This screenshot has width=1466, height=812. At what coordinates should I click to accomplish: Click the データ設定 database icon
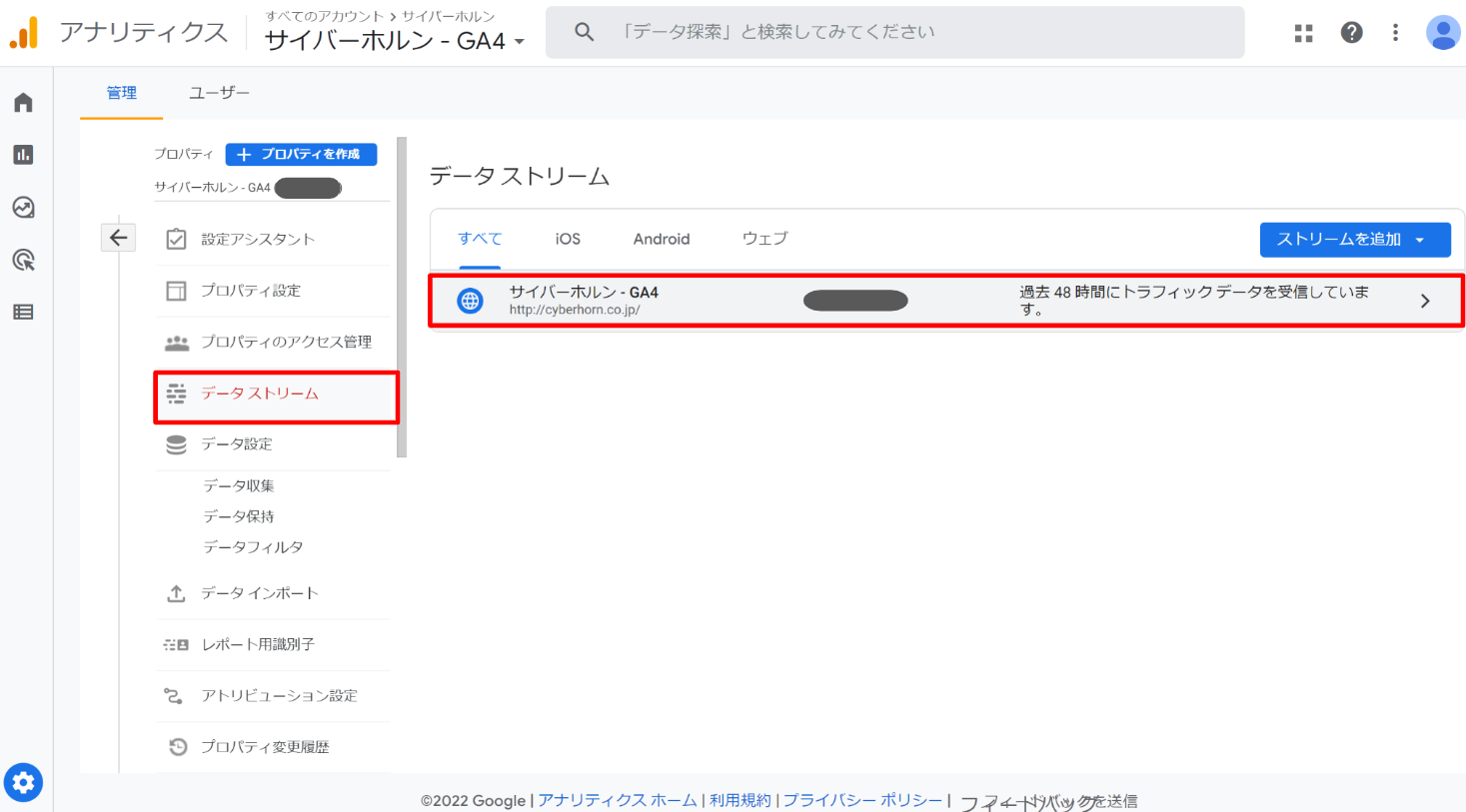coord(176,444)
